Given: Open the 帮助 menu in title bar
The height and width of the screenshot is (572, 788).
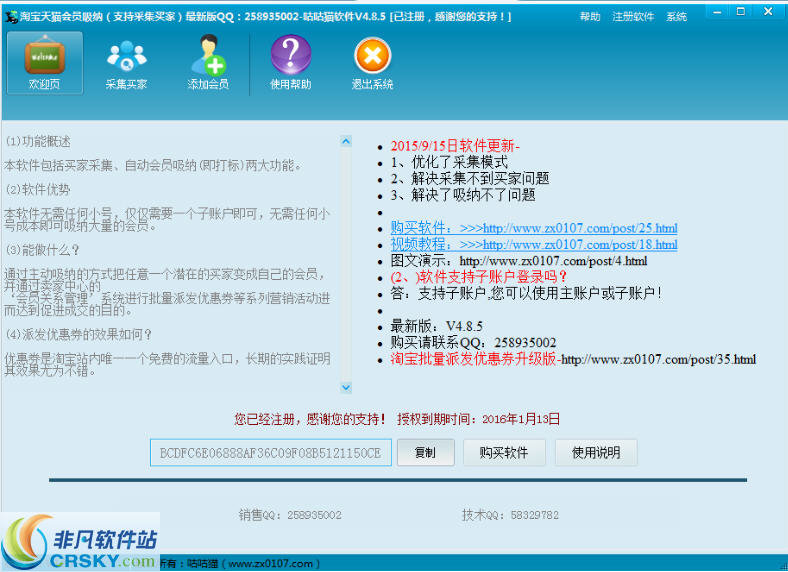Looking at the screenshot, I should point(590,17).
